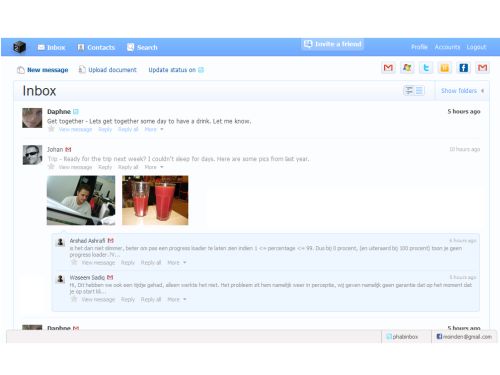Click Gmail icon next to Waseem Sadiq
Image resolution: width=500 pixels, height=375 pixels.
pos(110,277)
